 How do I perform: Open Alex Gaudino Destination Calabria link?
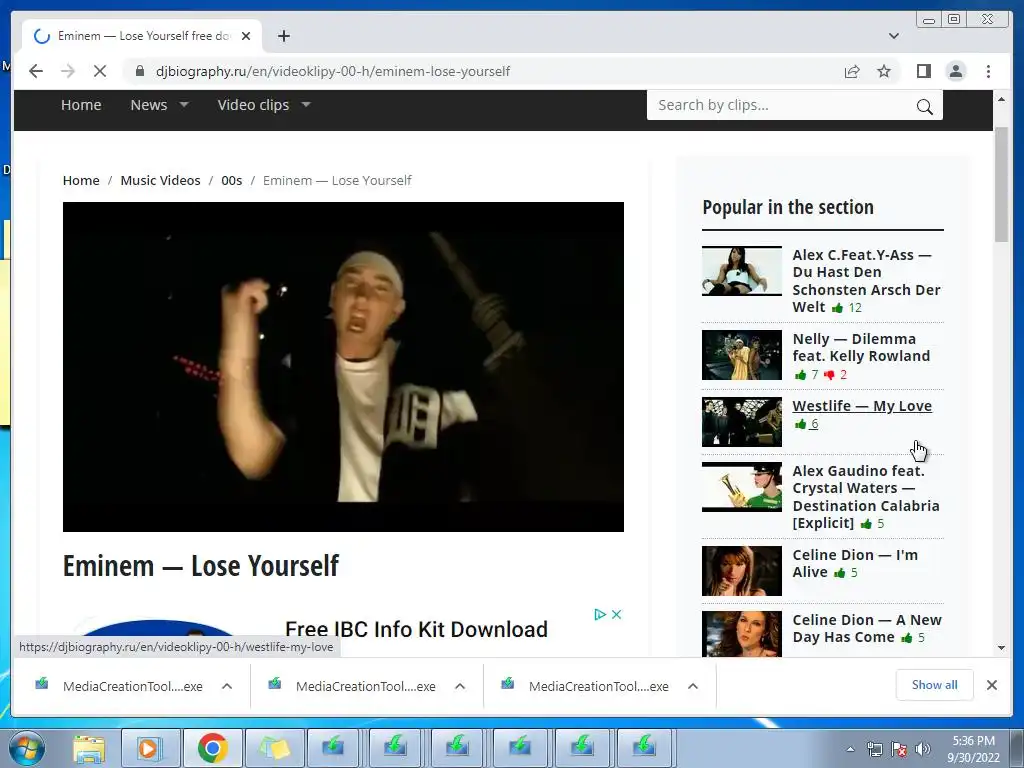click(x=866, y=496)
